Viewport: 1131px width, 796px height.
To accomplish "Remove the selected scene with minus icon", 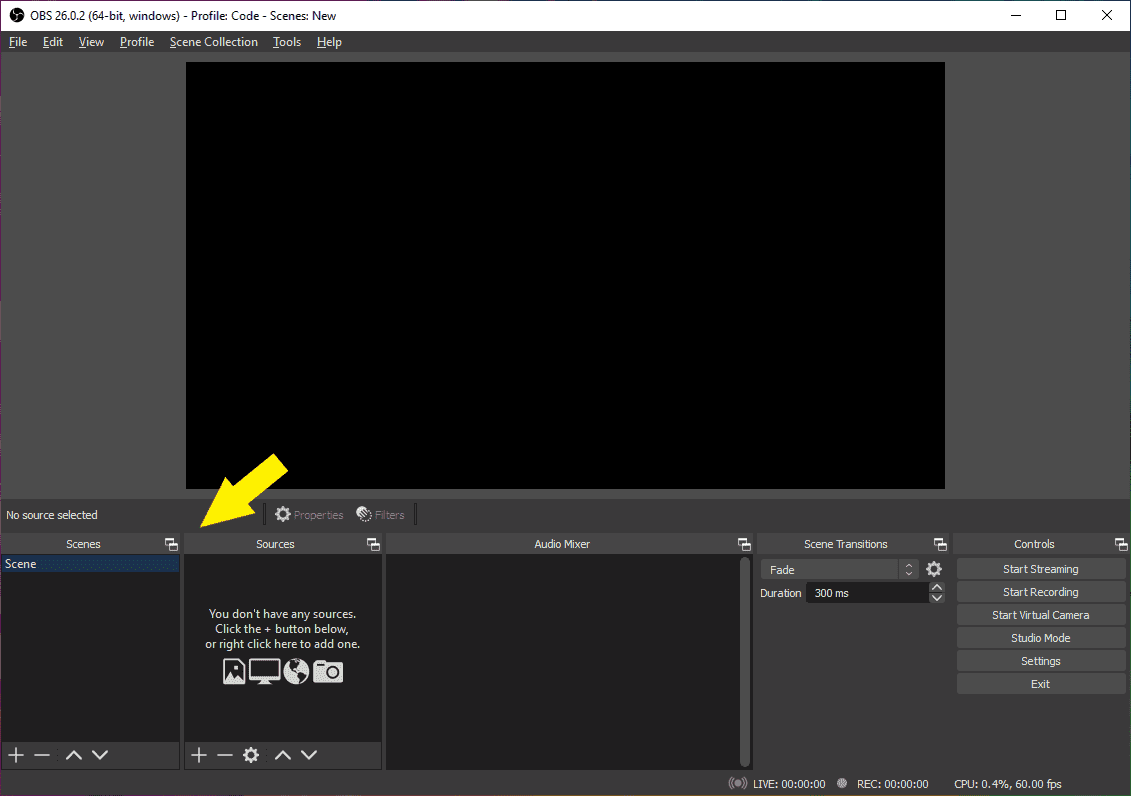I will (x=42, y=755).
